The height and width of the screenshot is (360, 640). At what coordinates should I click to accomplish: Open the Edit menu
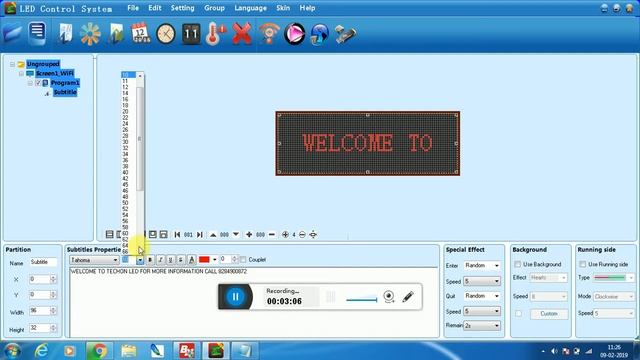click(x=155, y=8)
